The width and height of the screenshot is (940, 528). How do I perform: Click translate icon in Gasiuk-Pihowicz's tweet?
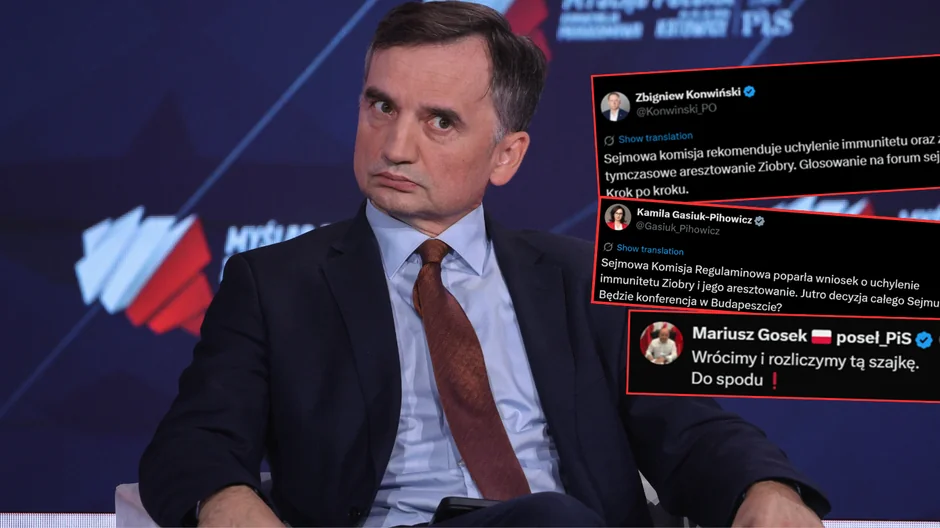608,247
